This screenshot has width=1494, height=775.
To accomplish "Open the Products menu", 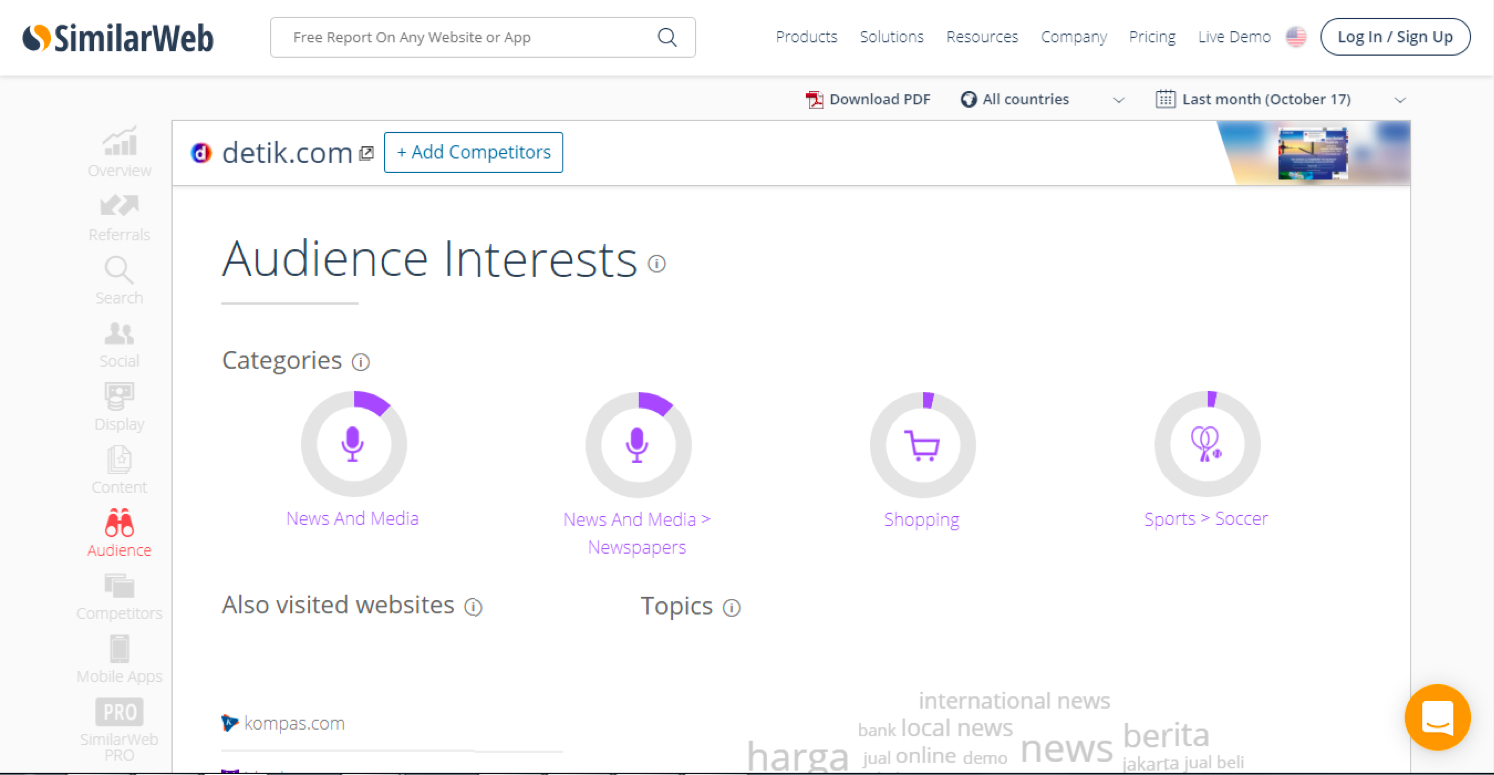I will click(806, 37).
